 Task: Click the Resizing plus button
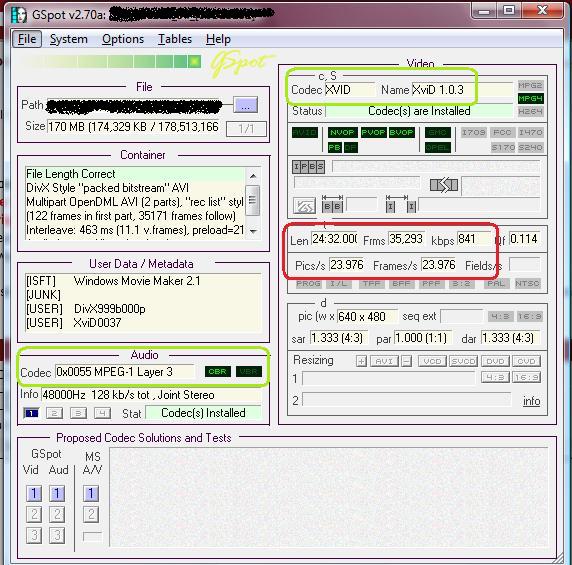[361, 361]
